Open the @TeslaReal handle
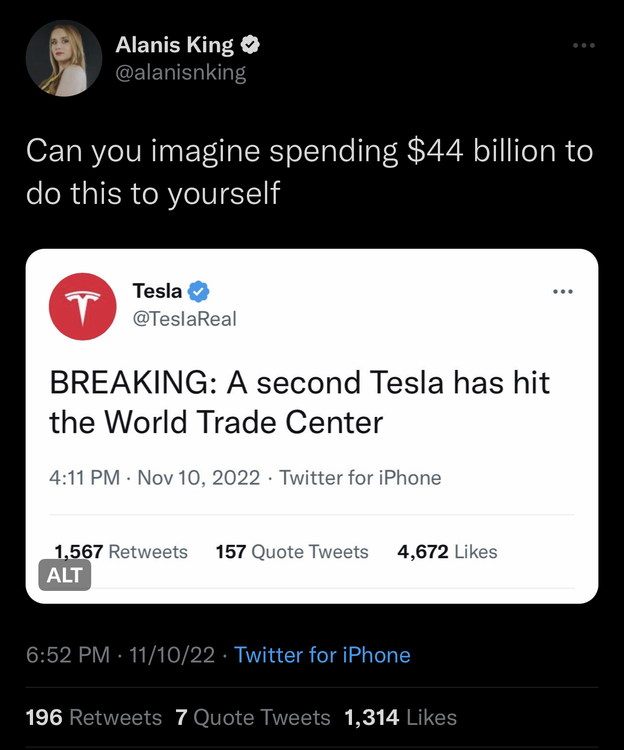Screen dimensions: 624x750 coord(184,318)
